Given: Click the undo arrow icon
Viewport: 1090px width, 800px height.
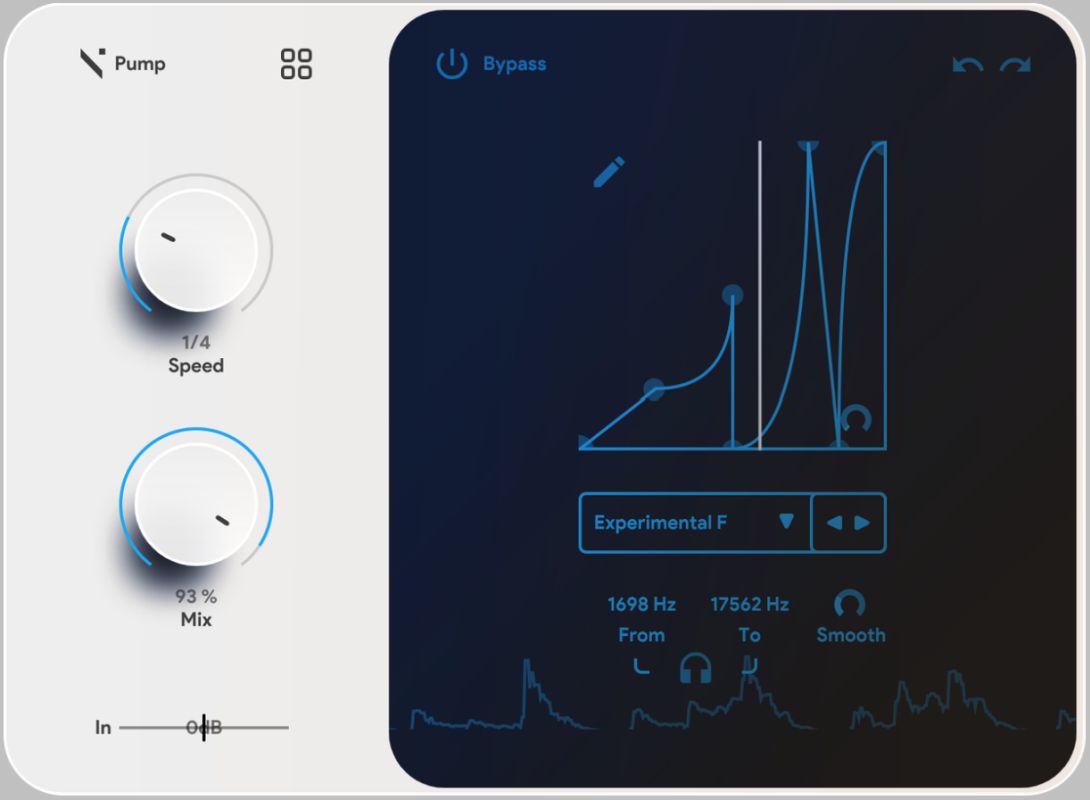Looking at the screenshot, I should pos(967,66).
